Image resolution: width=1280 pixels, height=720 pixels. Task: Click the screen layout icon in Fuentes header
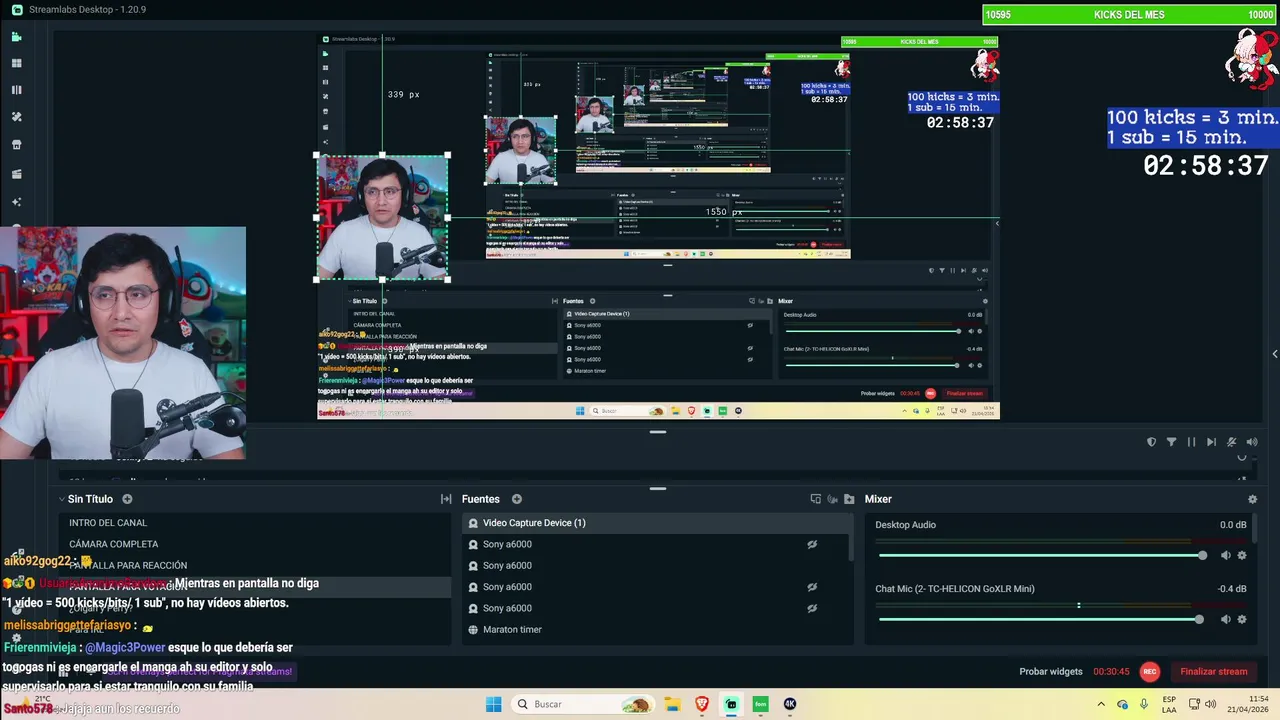click(816, 499)
